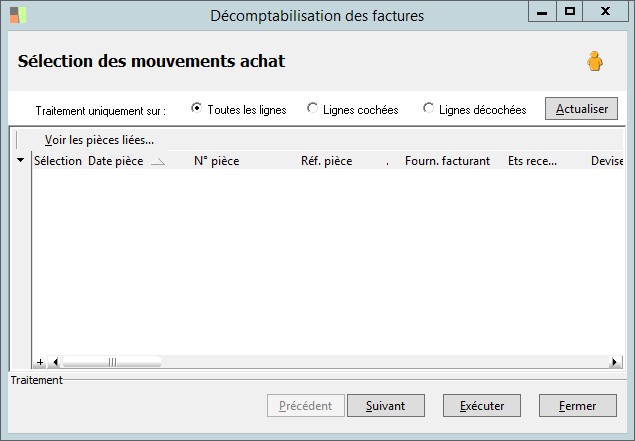Click the scrollbar right arrow

[x=615, y=362]
